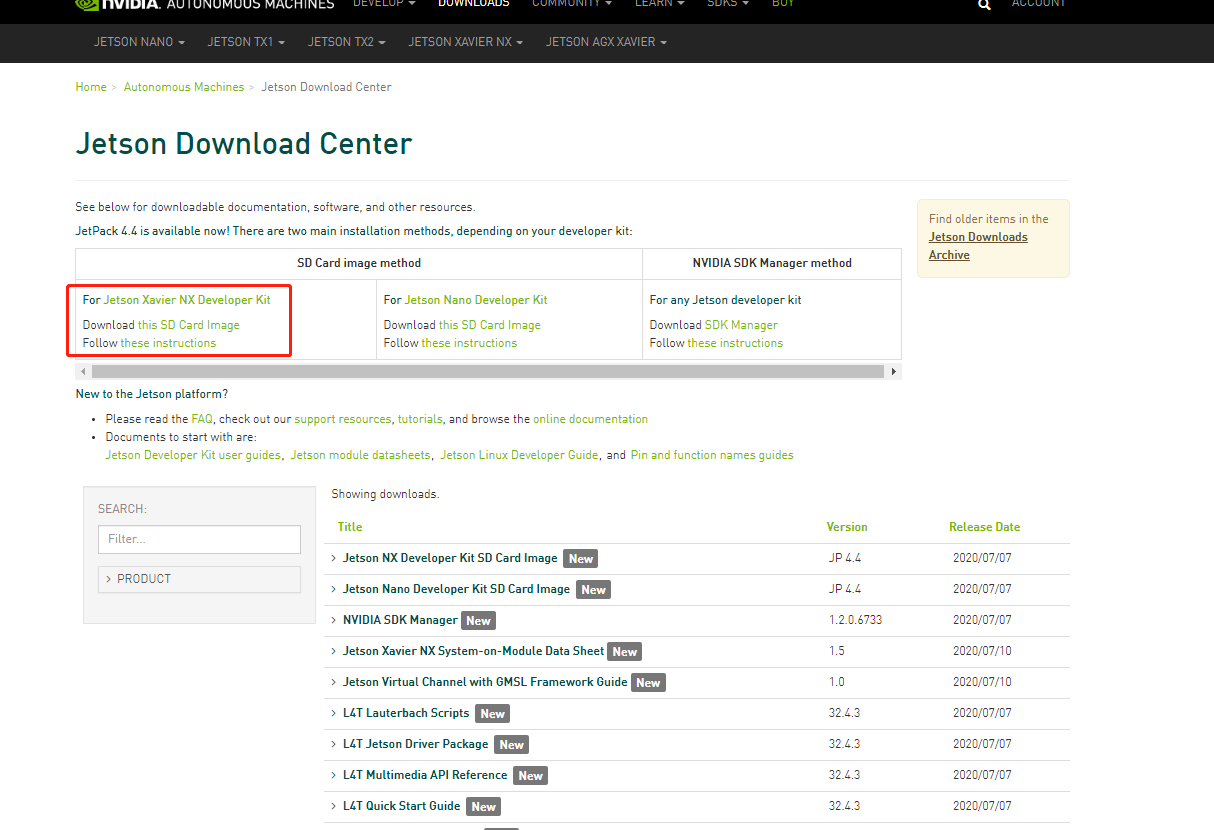The height and width of the screenshot is (830, 1214).
Task: Open the support resources link
Action: click(x=345, y=419)
